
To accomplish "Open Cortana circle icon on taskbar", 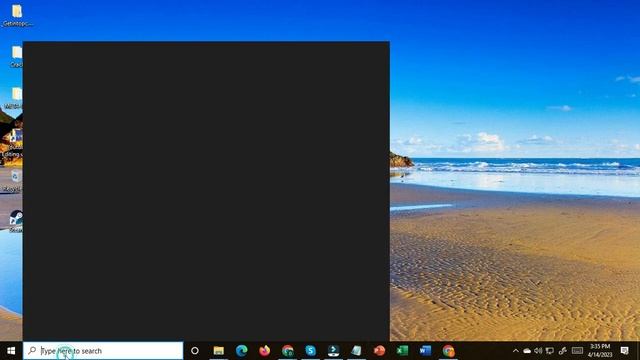I will click(195, 351).
